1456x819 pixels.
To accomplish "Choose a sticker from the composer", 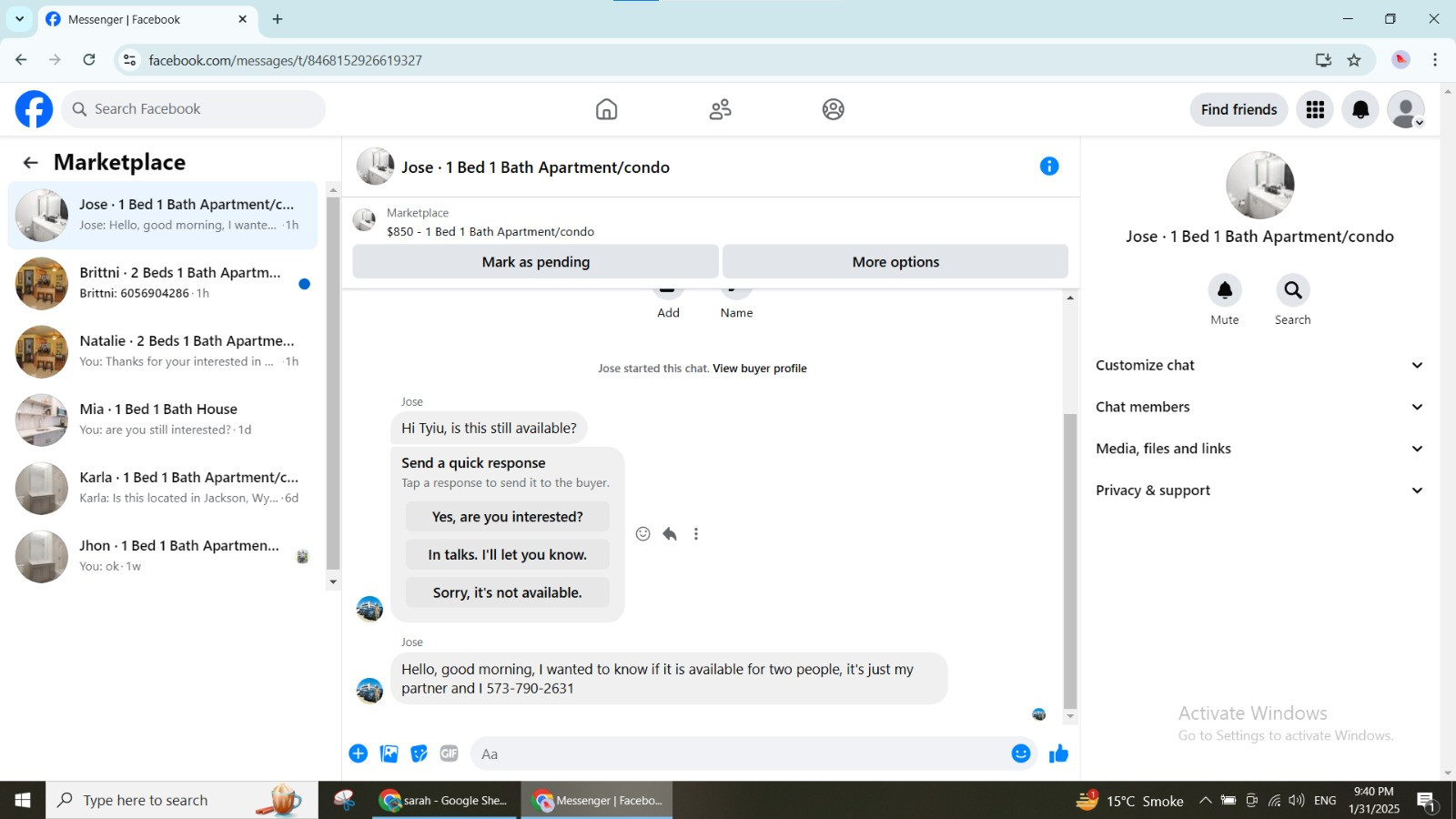I will click(419, 753).
